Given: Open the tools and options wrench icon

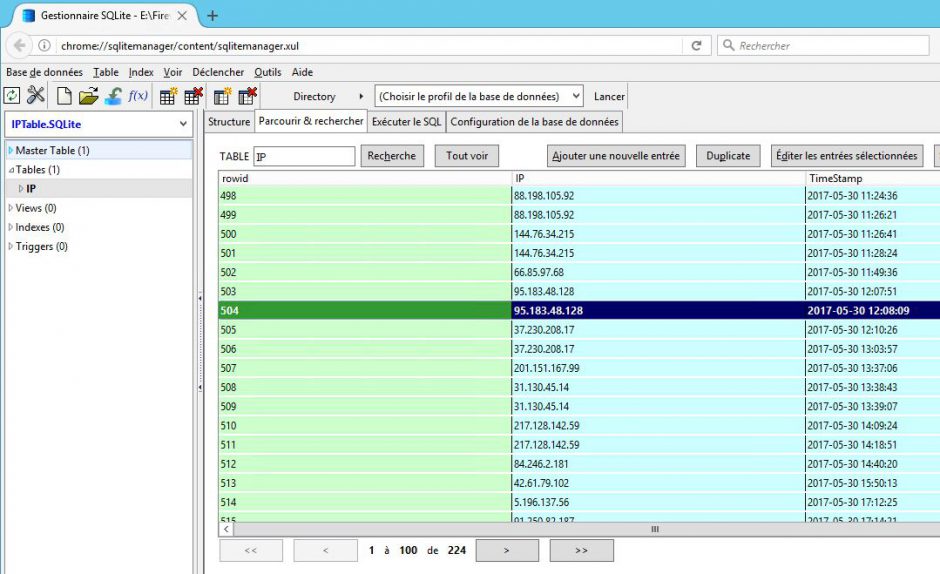Looking at the screenshot, I should (36, 96).
